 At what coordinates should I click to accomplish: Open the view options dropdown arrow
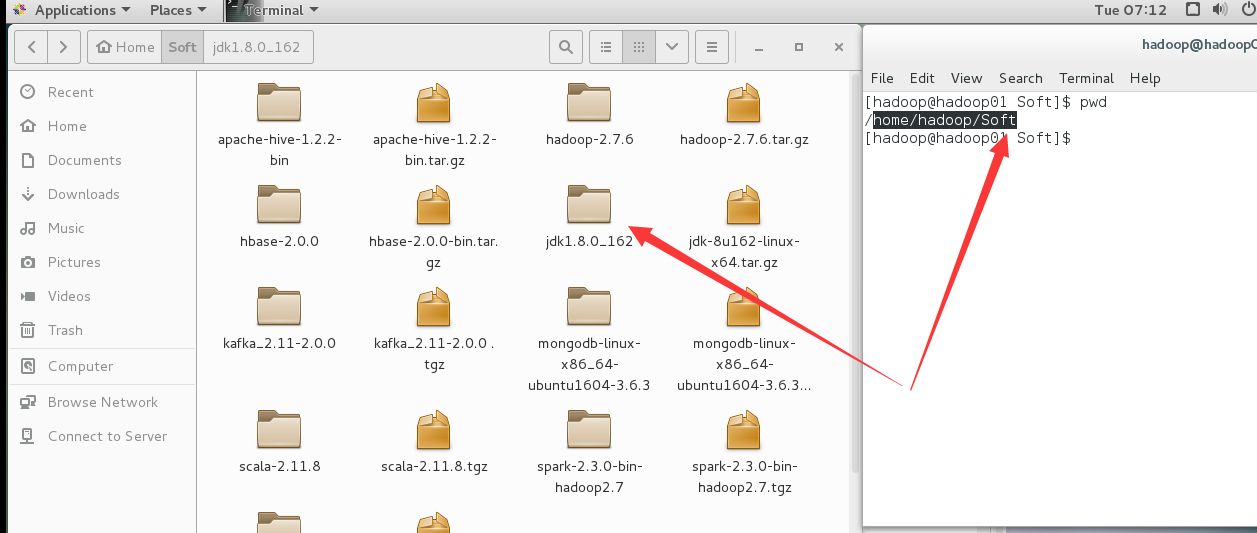tap(671, 46)
